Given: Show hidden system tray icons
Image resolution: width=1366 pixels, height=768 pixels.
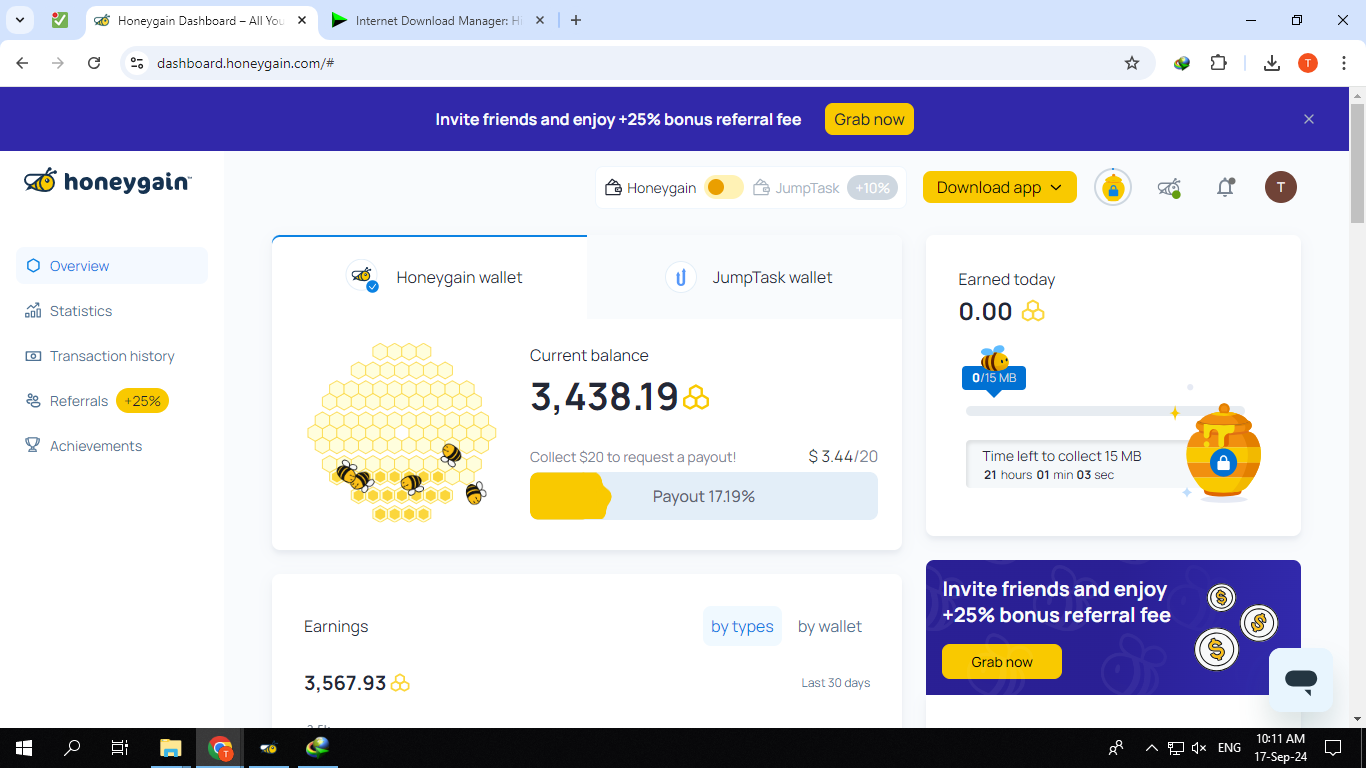Looking at the screenshot, I should point(1151,748).
